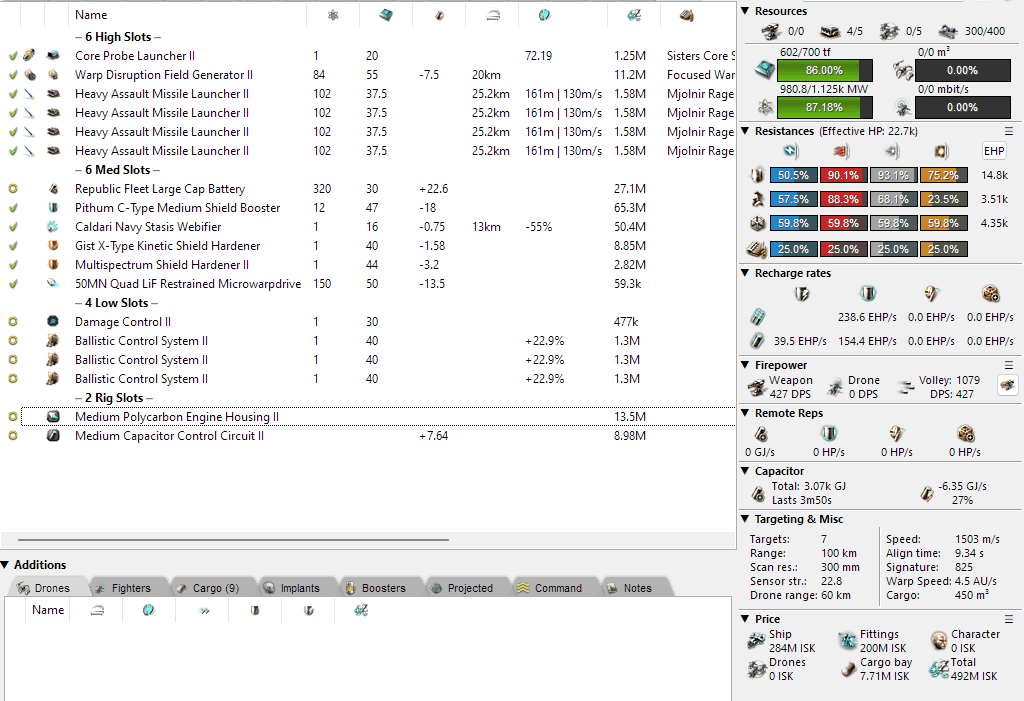Toggle state of Warp Disruption Field Generator II

point(12,75)
